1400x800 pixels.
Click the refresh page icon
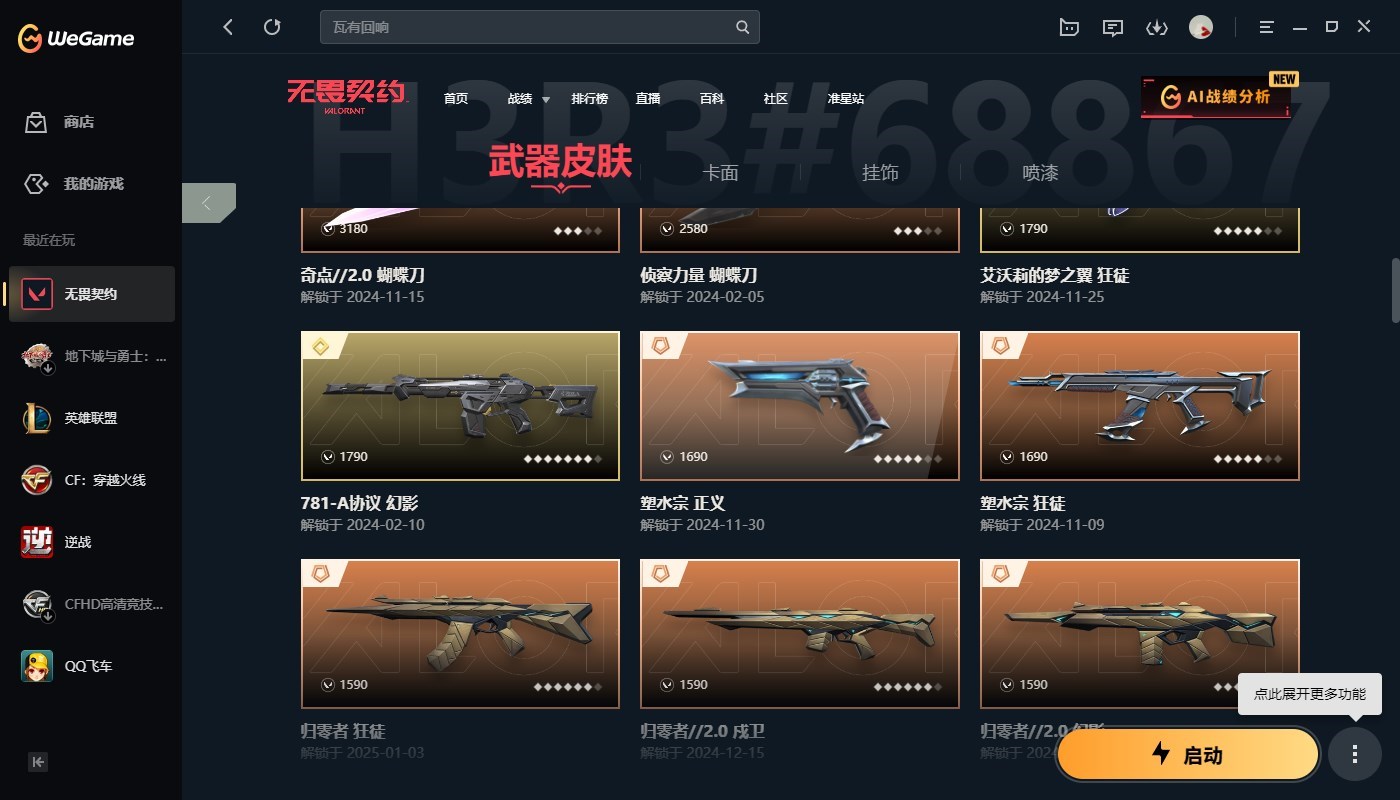point(272,27)
